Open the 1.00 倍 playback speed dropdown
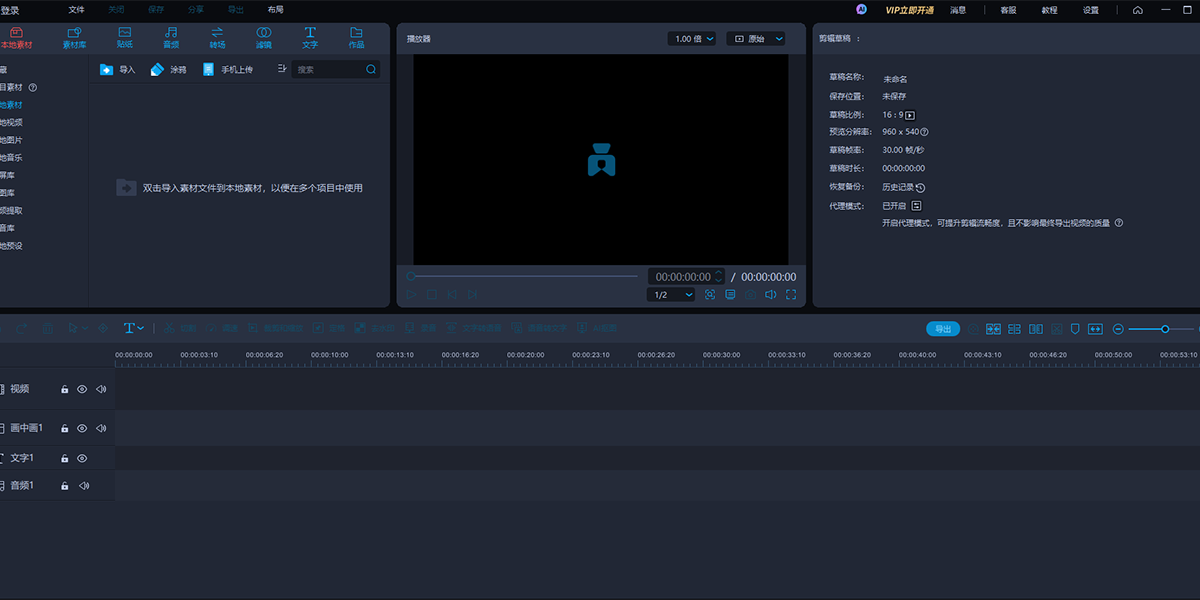Viewport: 1200px width, 600px height. (x=691, y=39)
